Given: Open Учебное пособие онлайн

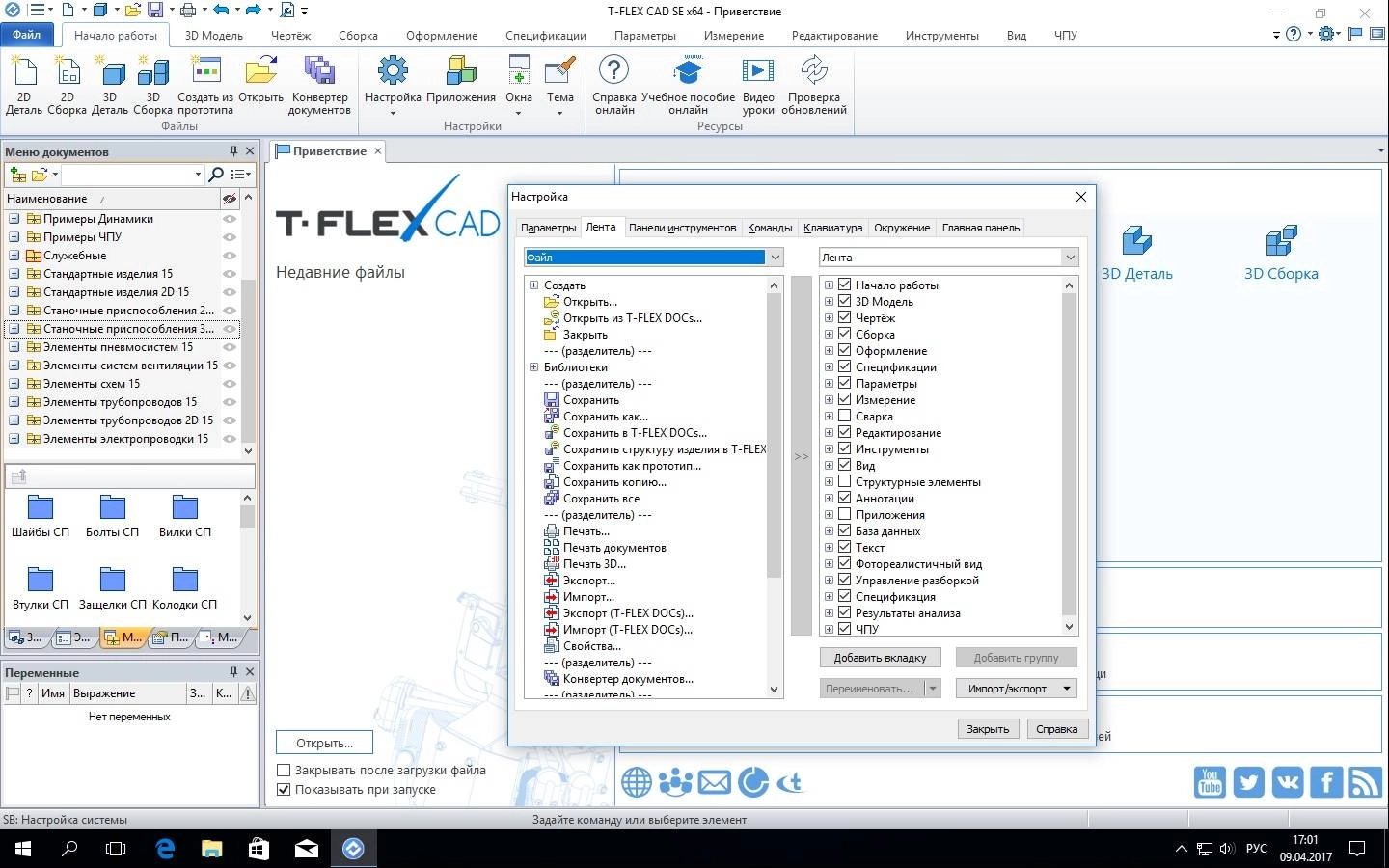Looking at the screenshot, I should 688,85.
